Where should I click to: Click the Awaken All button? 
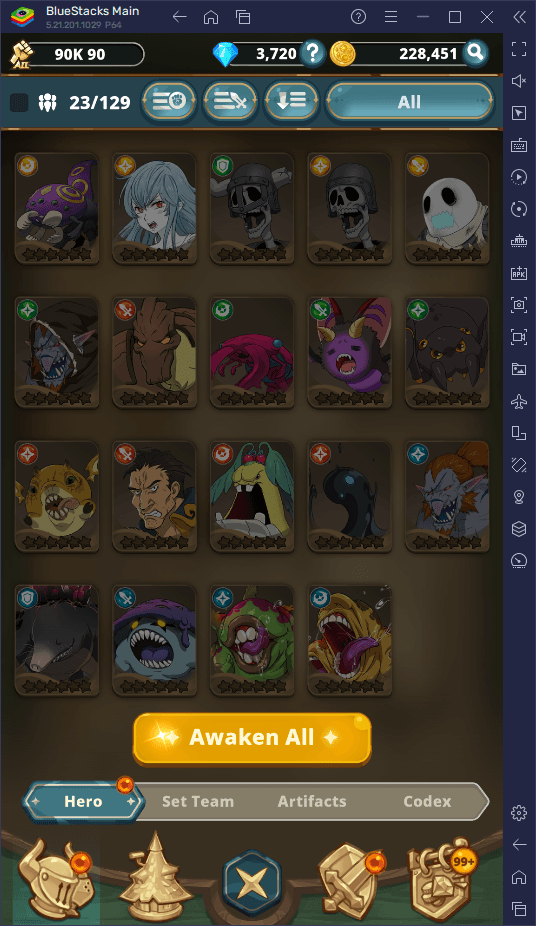(x=252, y=738)
